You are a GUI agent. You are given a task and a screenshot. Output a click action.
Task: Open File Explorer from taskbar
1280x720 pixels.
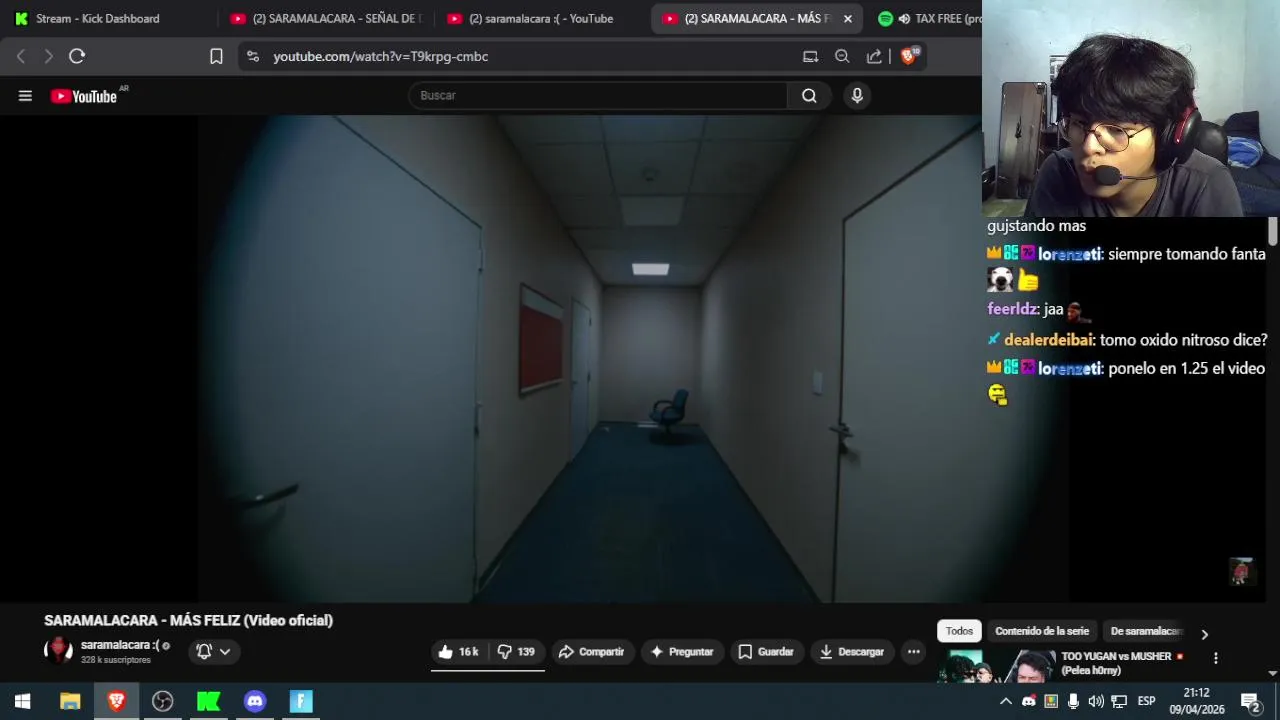(x=70, y=701)
